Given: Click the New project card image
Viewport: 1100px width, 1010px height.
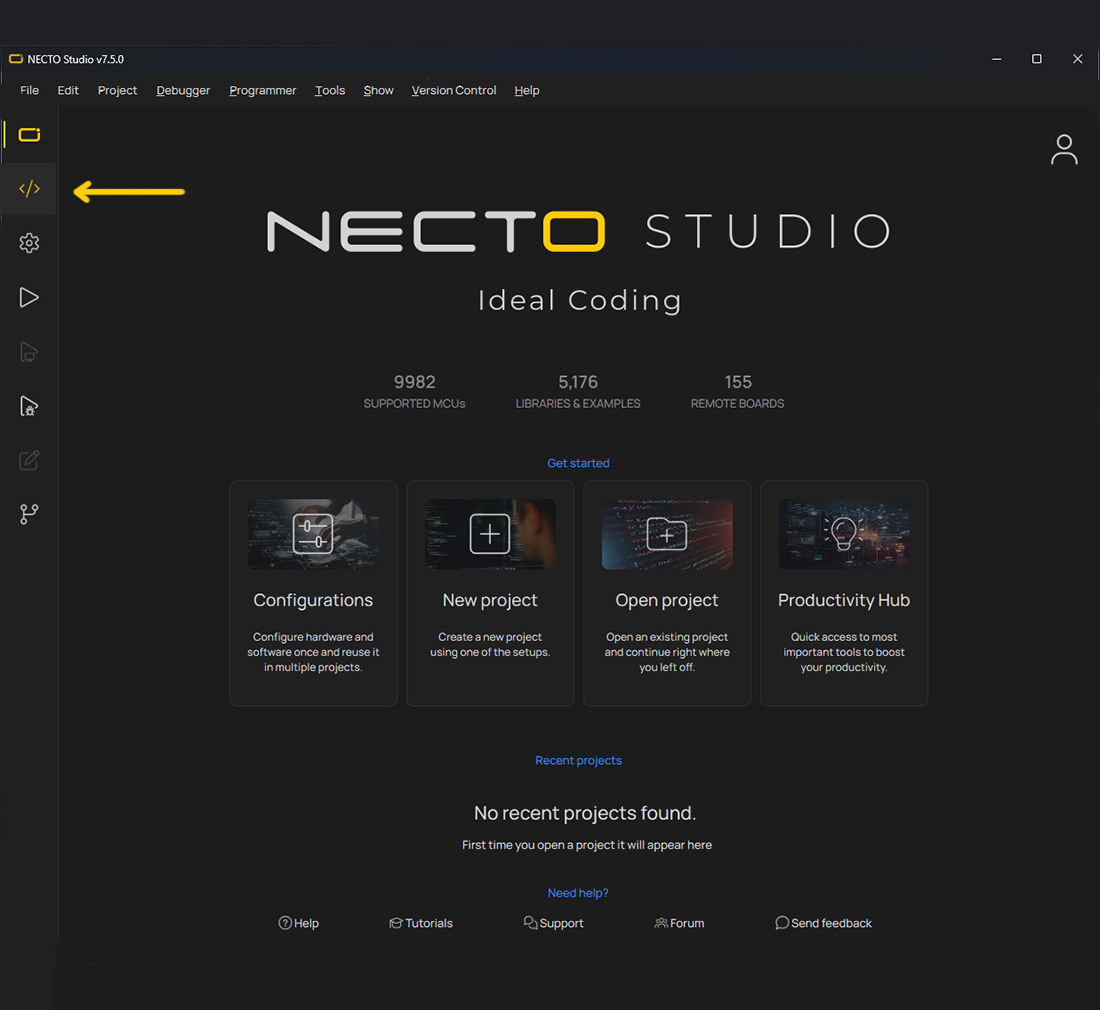Looking at the screenshot, I should pyautogui.click(x=490, y=534).
